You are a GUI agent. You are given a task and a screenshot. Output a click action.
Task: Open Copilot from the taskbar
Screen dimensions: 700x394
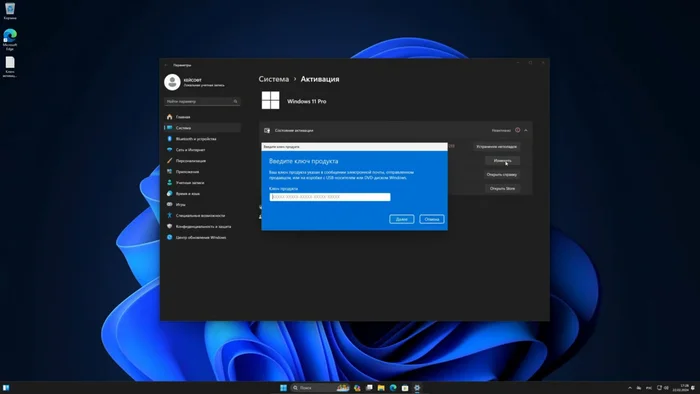[357, 388]
